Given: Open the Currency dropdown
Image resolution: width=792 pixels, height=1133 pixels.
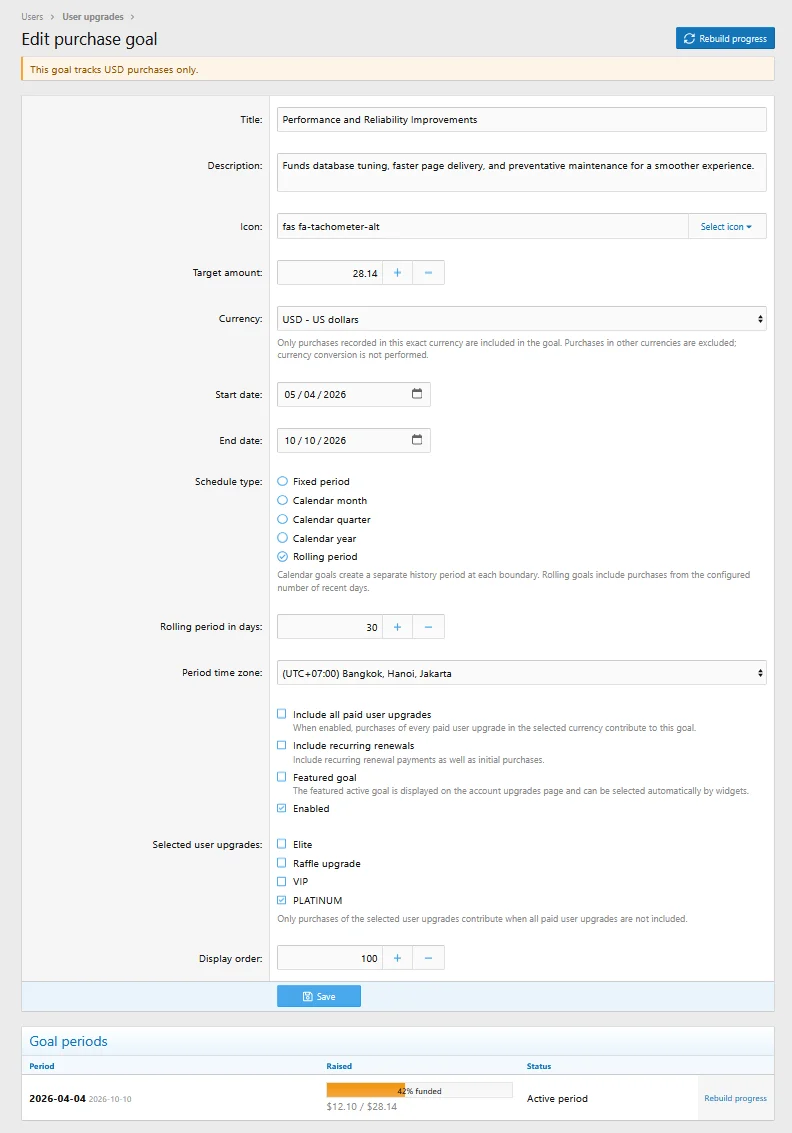Looking at the screenshot, I should pyautogui.click(x=521, y=319).
